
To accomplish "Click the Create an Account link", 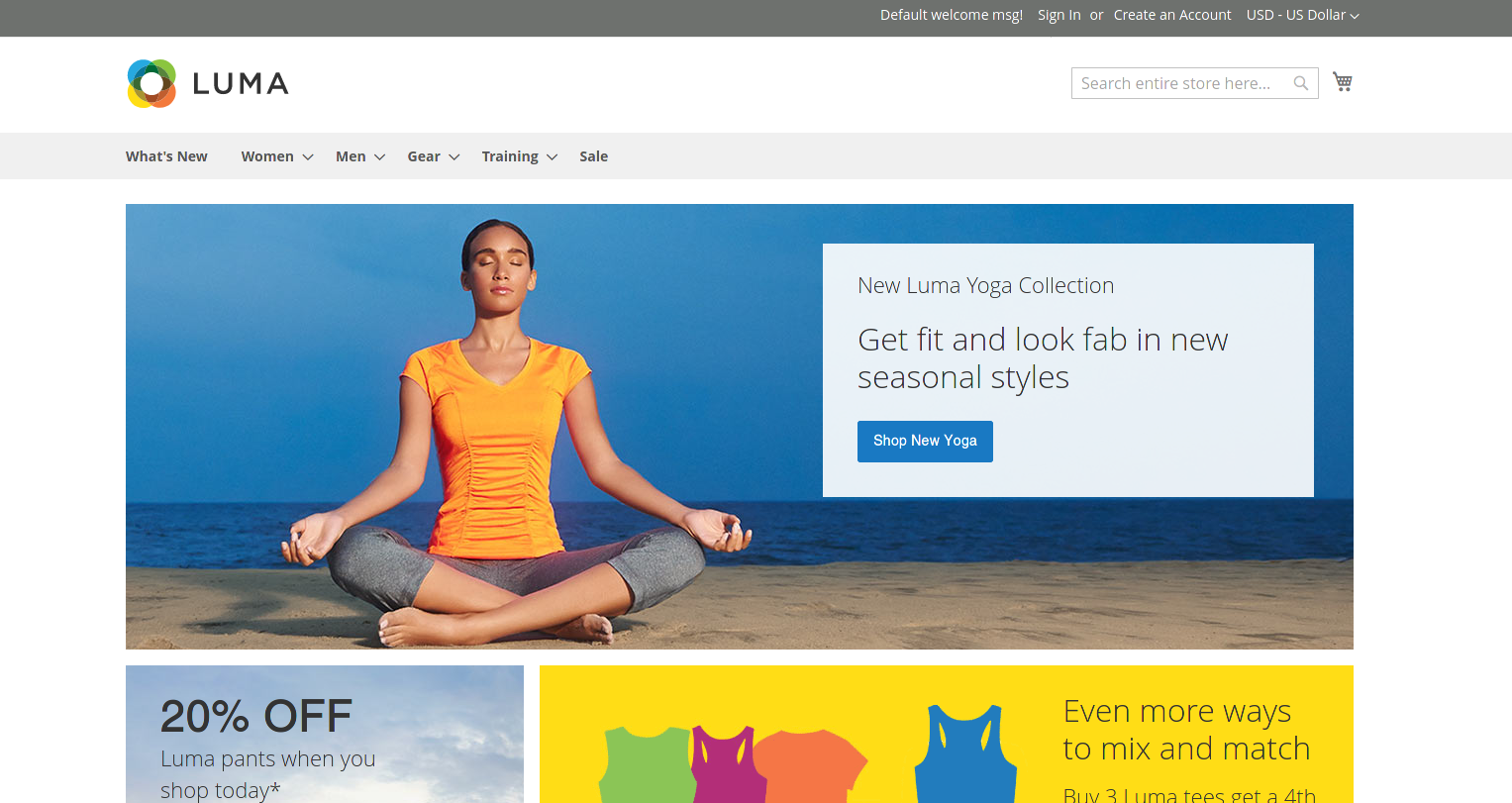I will click(1172, 15).
